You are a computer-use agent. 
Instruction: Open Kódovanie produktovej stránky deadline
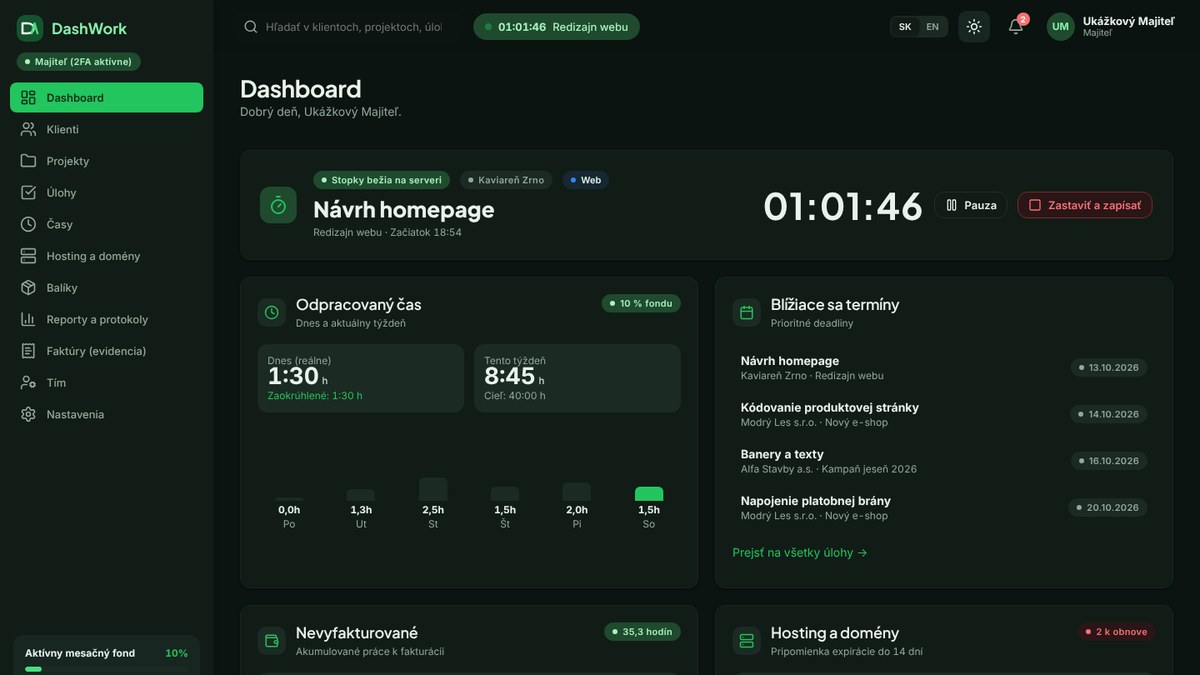point(943,414)
